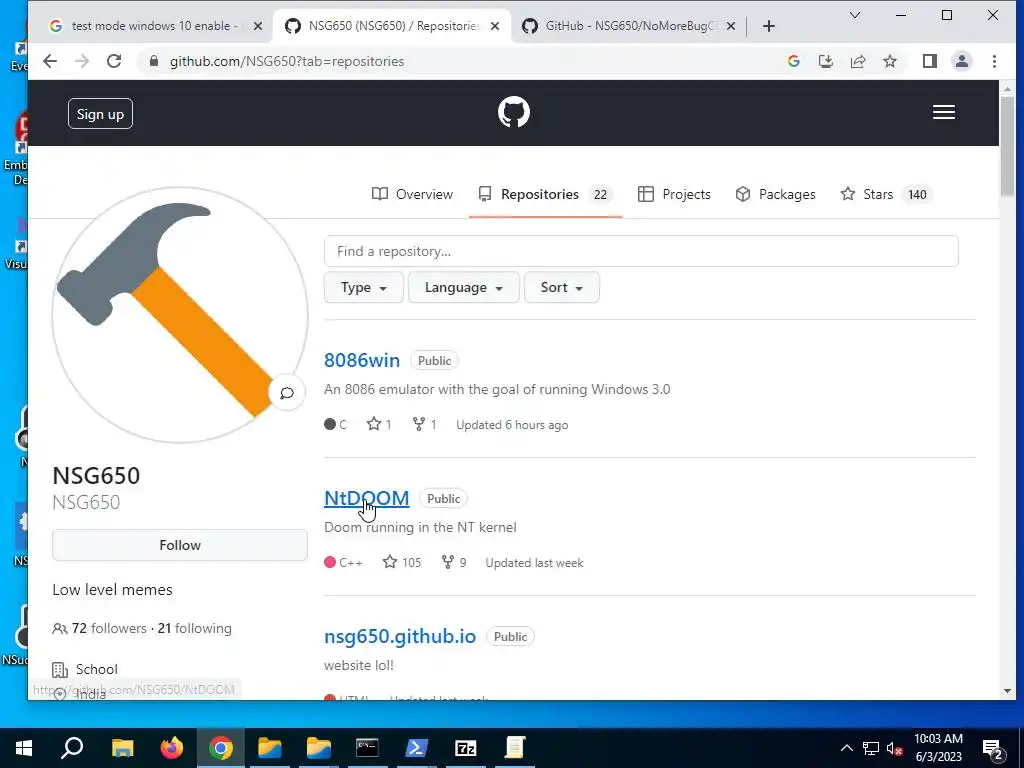The width and height of the screenshot is (1024, 768).
Task: Open the NtDOOM repository link
Action: pos(366,498)
